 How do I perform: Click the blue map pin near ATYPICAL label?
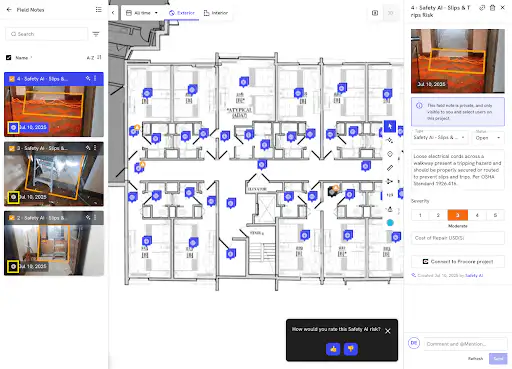coord(244,82)
